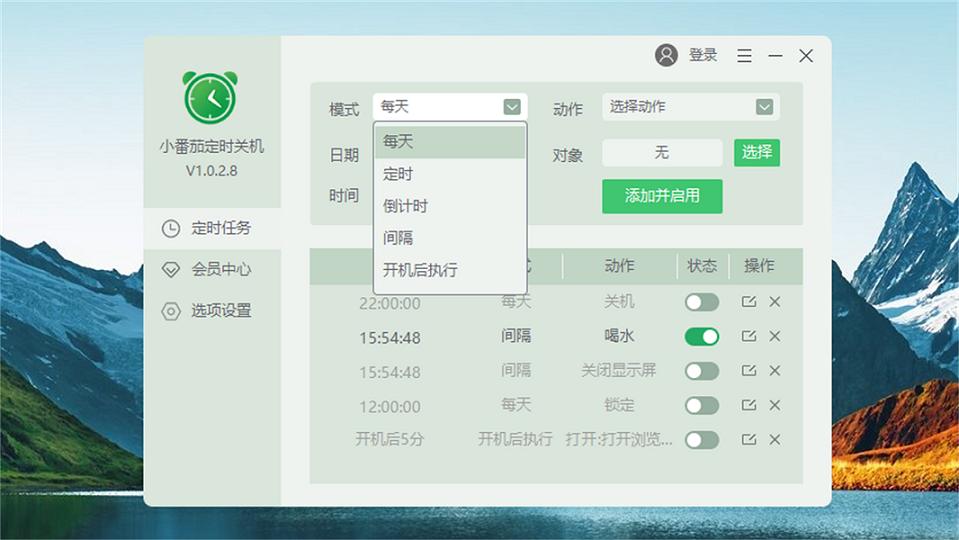Choose 开机后执行 option in mode list
The width and height of the screenshot is (959, 540).
(420, 270)
